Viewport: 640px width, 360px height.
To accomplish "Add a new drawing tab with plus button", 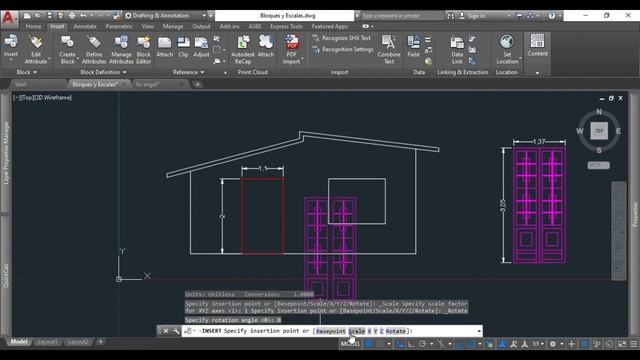I will pyautogui.click(x=198, y=84).
